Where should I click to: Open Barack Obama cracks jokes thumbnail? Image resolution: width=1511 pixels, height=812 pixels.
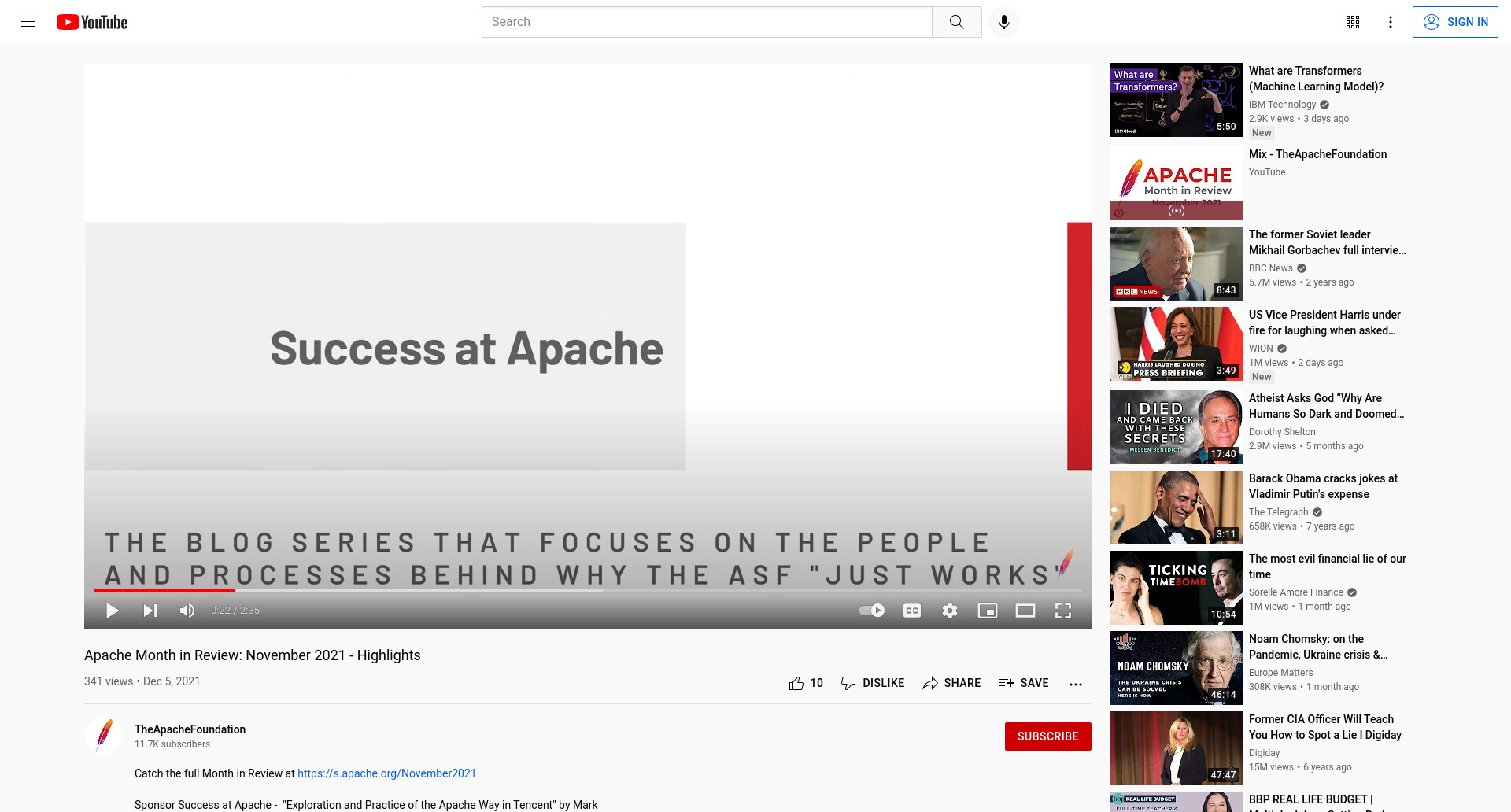(x=1176, y=507)
